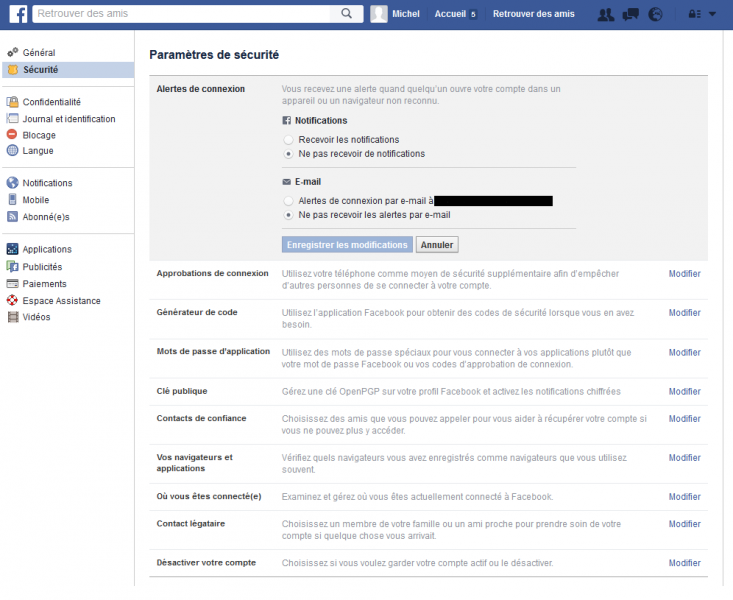The image size is (733, 600).
Task: Click the Blocage sidebar icon
Action: (x=13, y=135)
